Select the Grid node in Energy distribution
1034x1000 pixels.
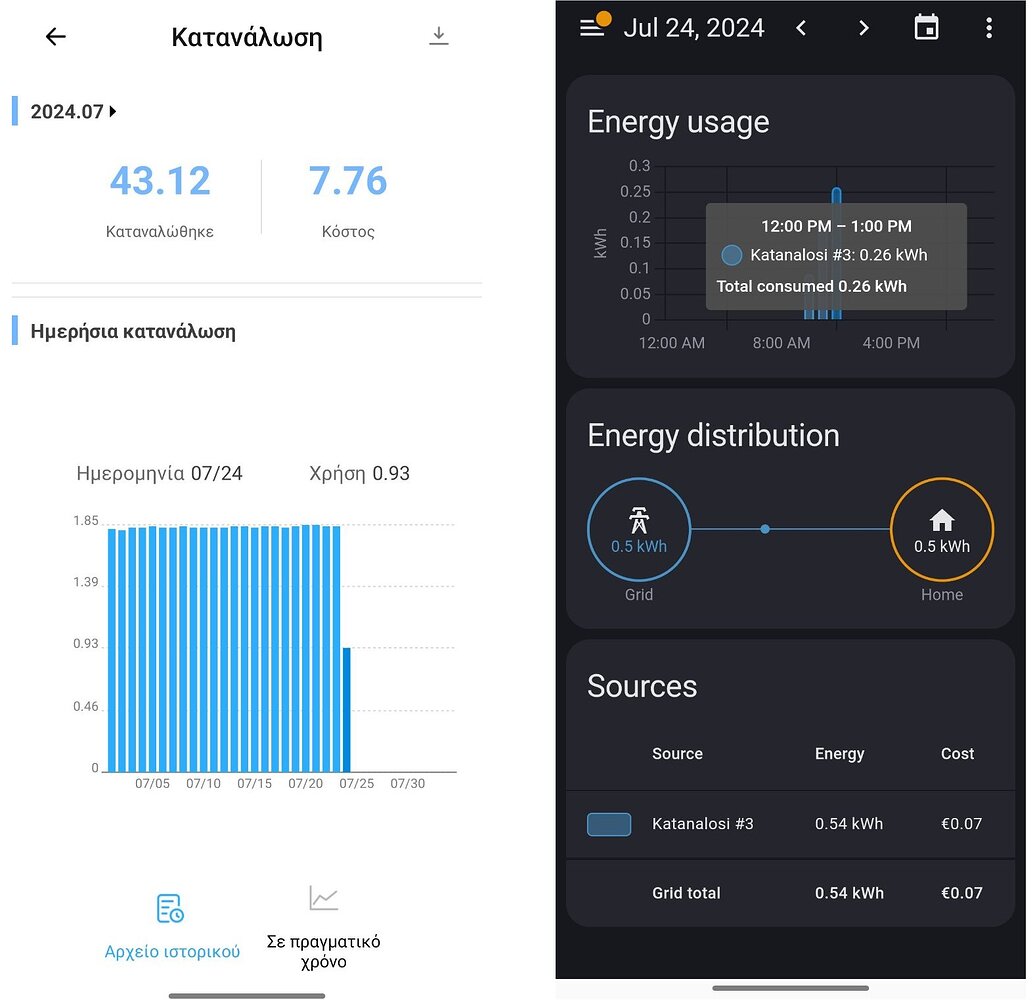(639, 529)
